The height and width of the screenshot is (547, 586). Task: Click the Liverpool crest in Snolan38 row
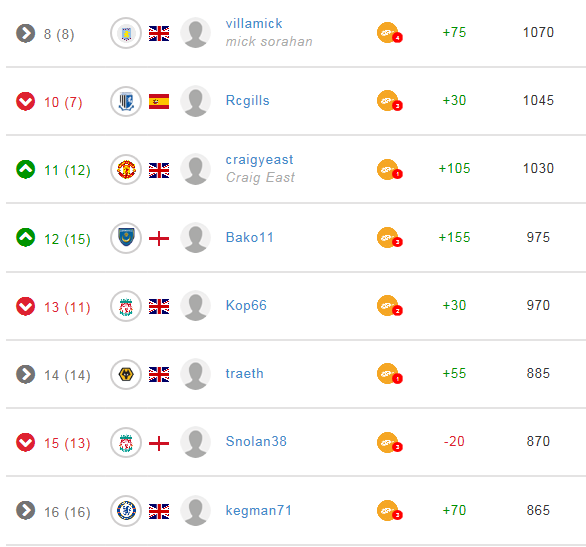(x=126, y=443)
